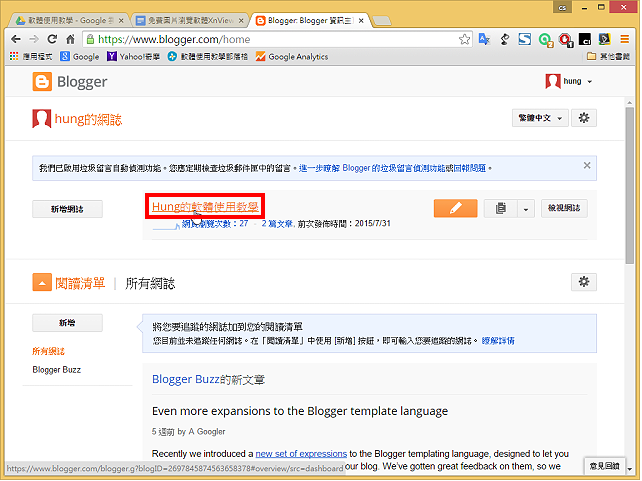Select 所有網誌 in the sidebar
The height and width of the screenshot is (481, 642).
tap(48, 351)
